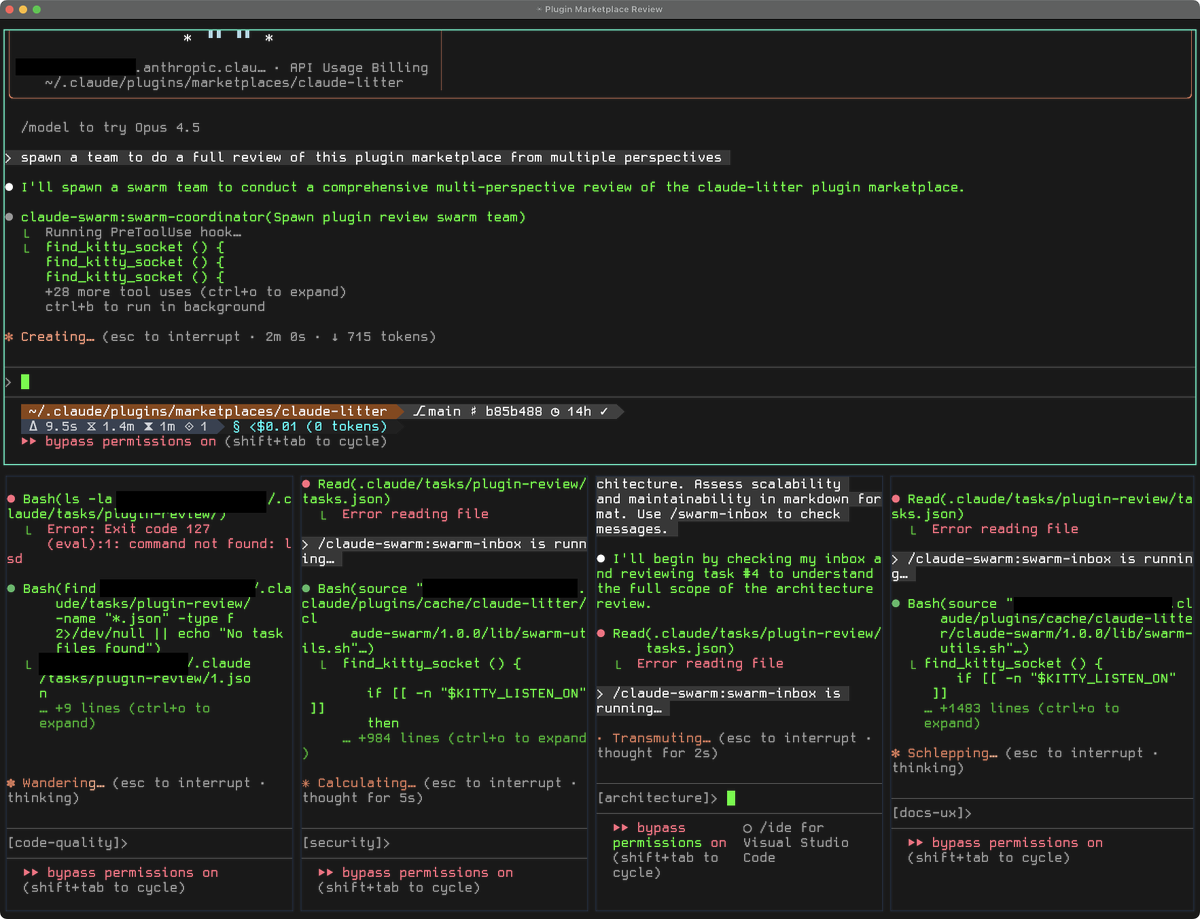The height and width of the screenshot is (919, 1200).
Task: Click the yellow minimize button in title bar
Action: click(23, 9)
